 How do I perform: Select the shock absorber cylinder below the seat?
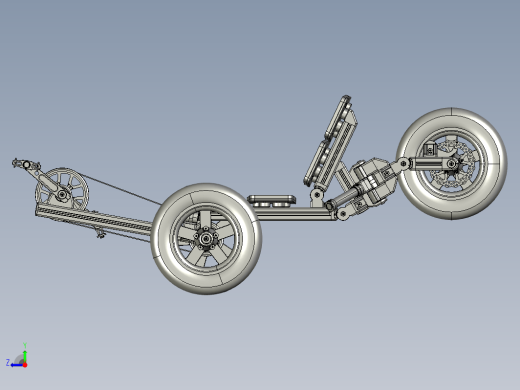347,196
